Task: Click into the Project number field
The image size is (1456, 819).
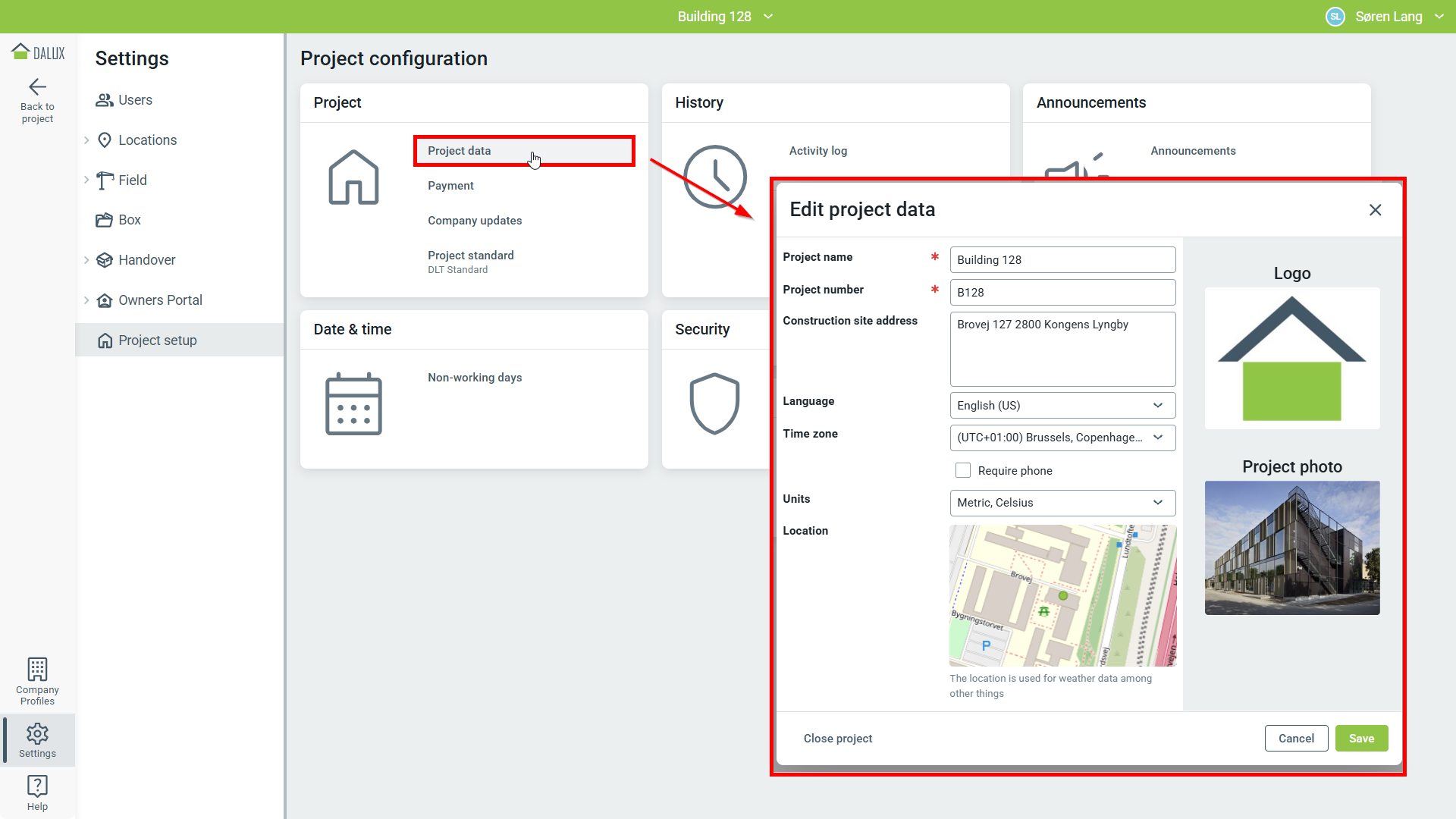Action: 1062,293
